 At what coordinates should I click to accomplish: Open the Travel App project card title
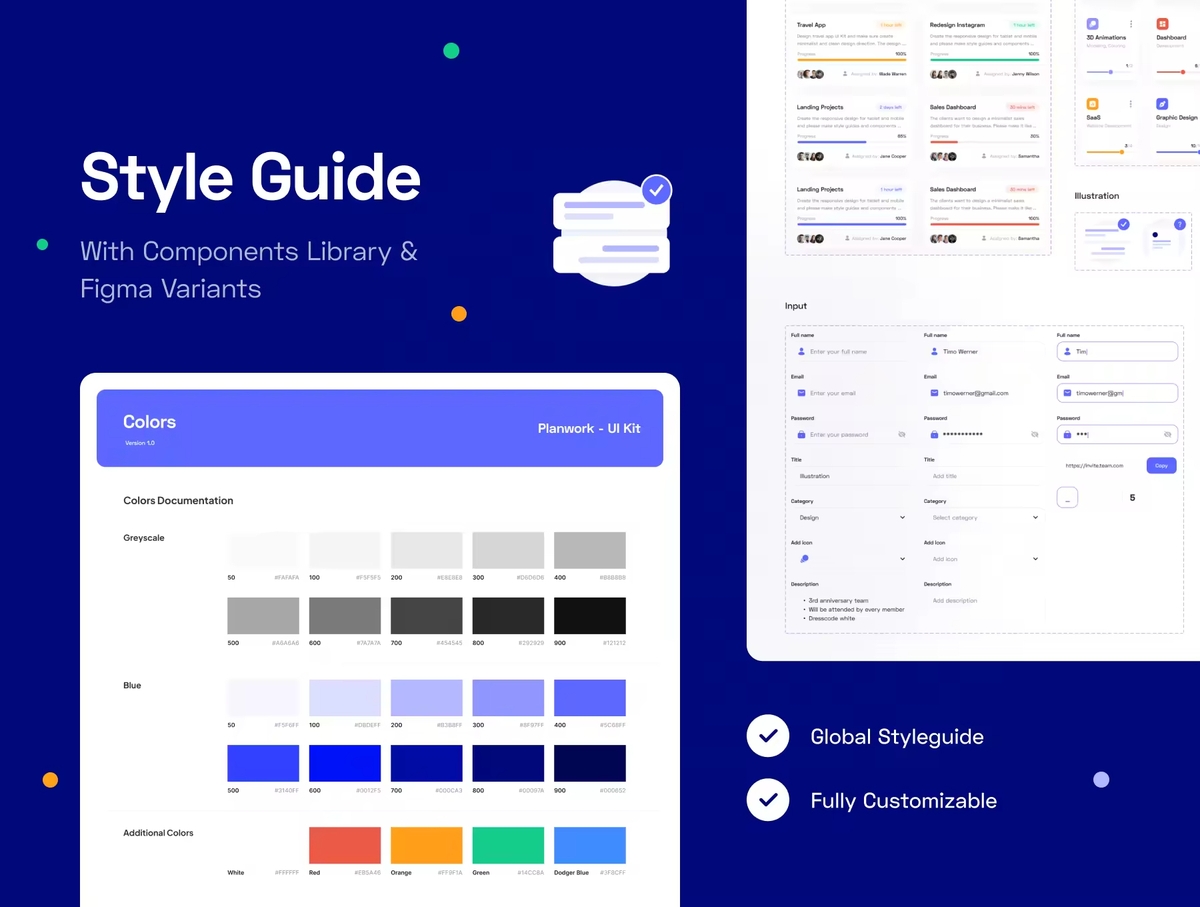coord(812,25)
